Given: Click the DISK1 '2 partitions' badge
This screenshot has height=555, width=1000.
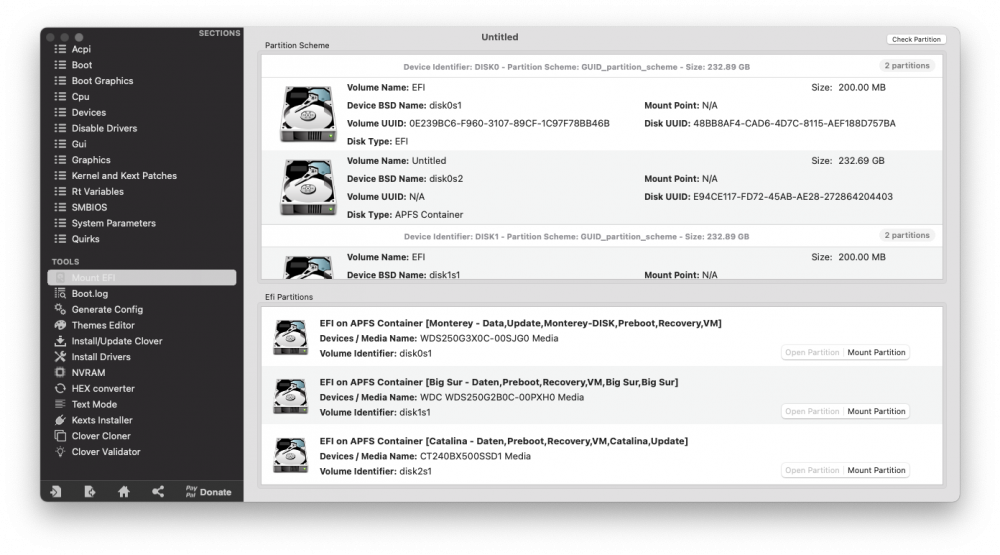Looking at the screenshot, I should pos(907,235).
